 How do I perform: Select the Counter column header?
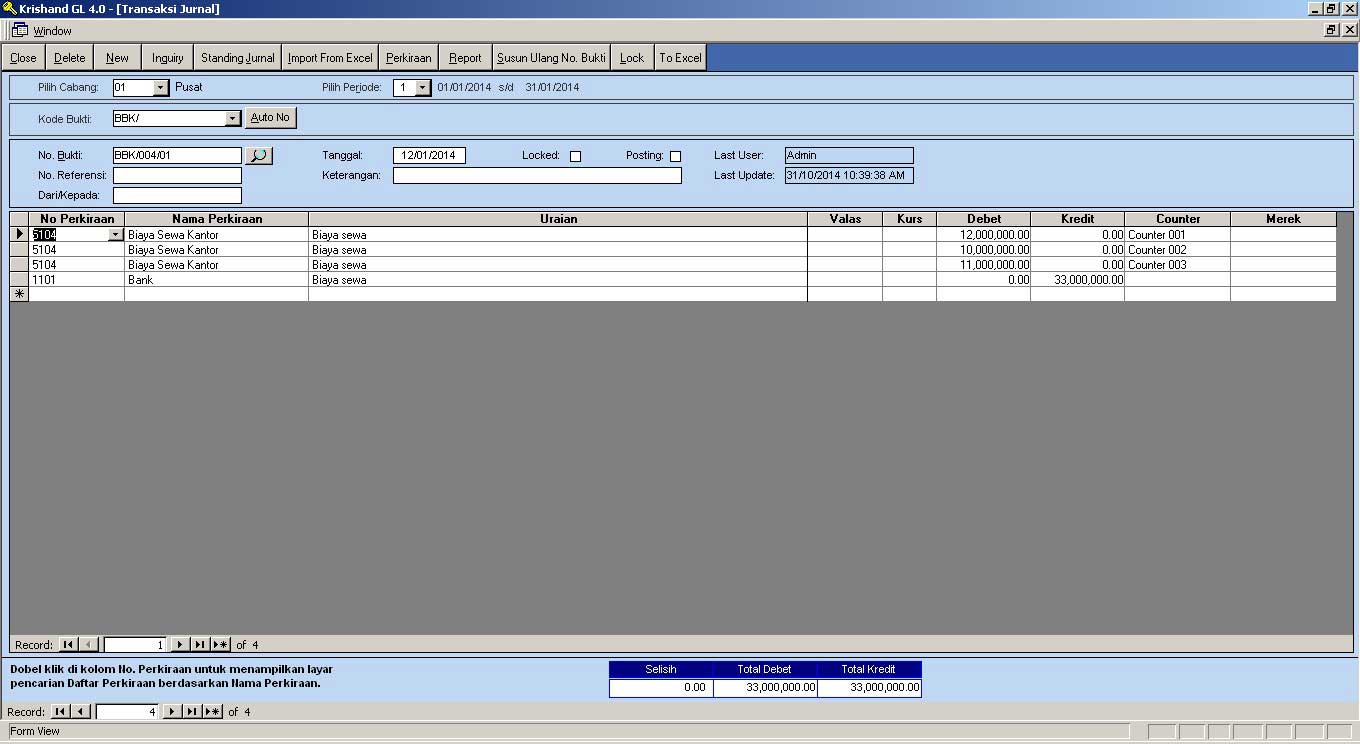[x=1178, y=219]
